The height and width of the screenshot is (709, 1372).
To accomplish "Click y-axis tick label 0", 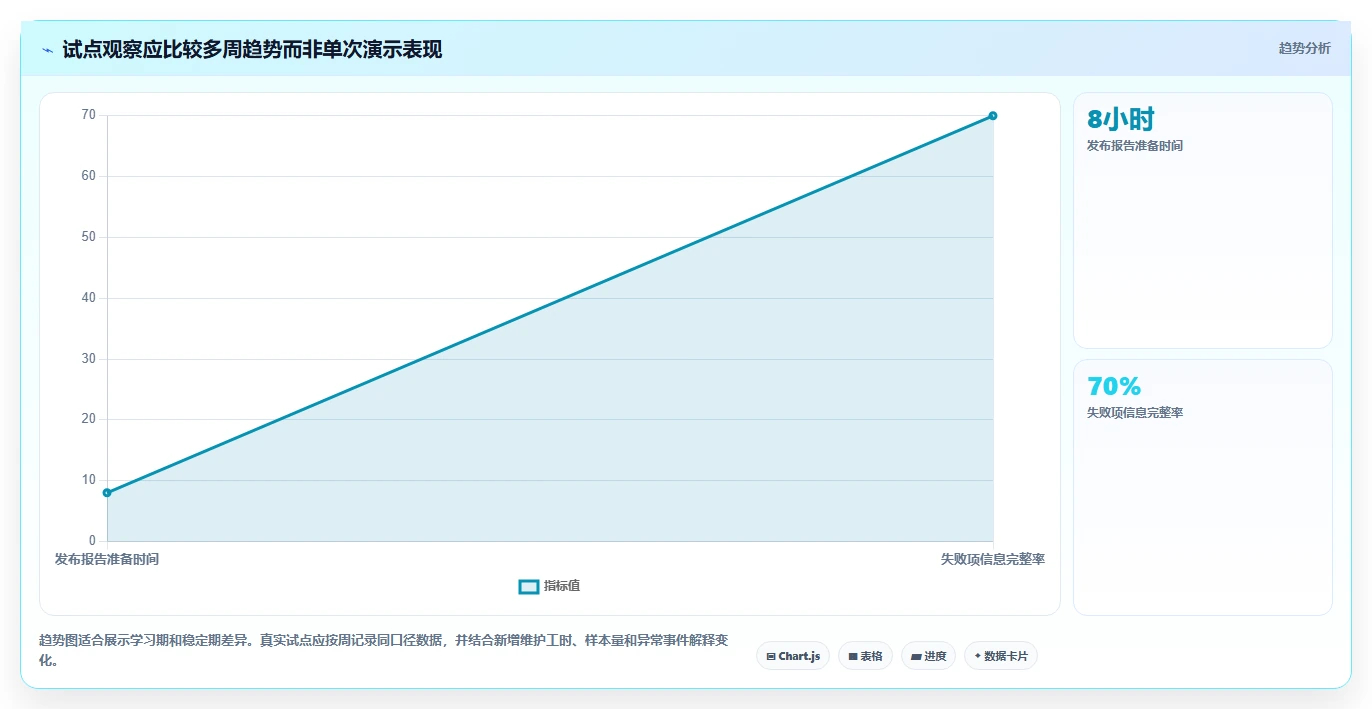I will [92, 541].
